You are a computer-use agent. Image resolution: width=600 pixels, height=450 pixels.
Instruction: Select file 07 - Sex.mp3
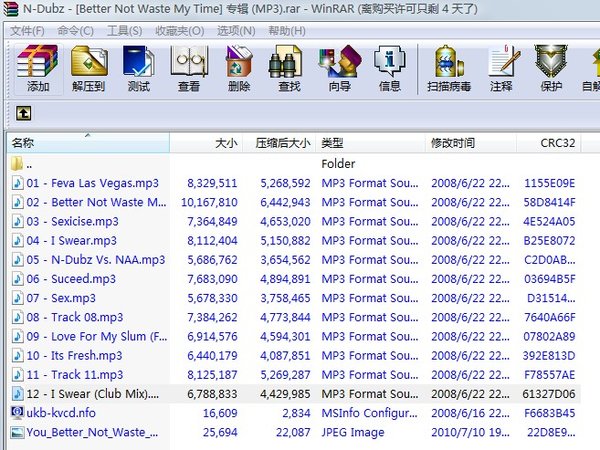click(61, 298)
